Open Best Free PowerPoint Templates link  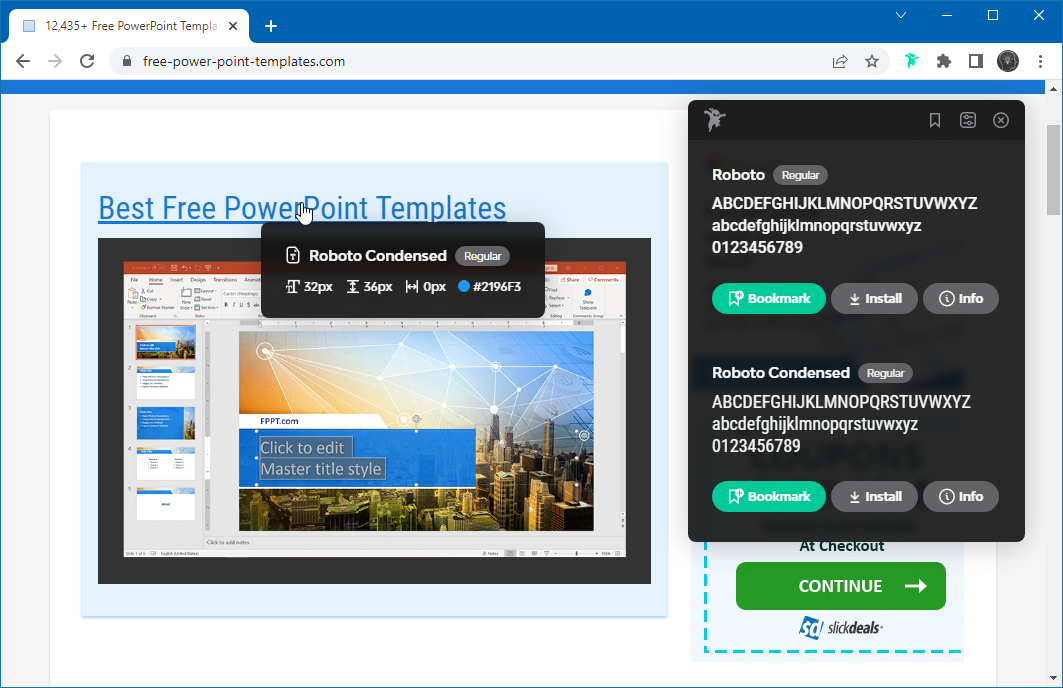(x=302, y=207)
